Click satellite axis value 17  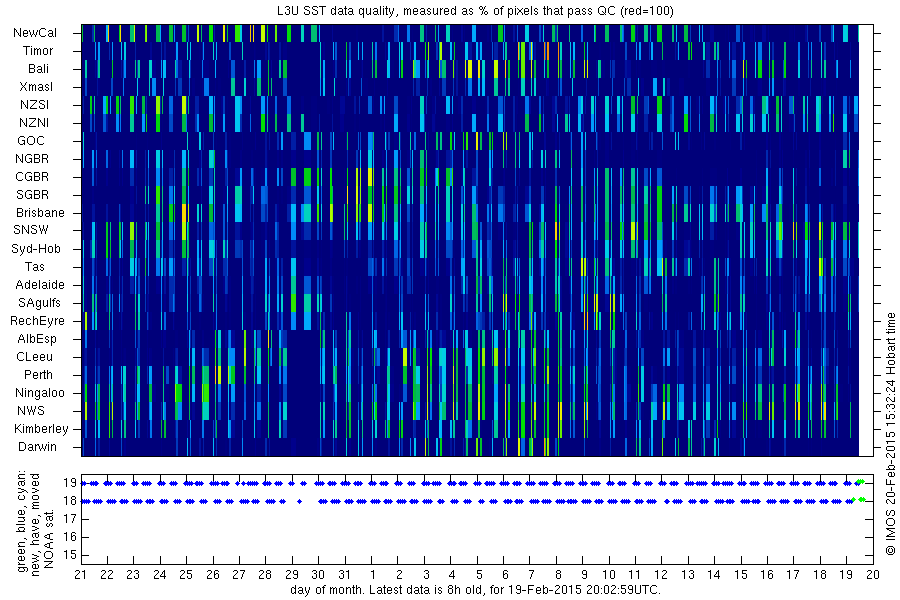click(x=70, y=519)
